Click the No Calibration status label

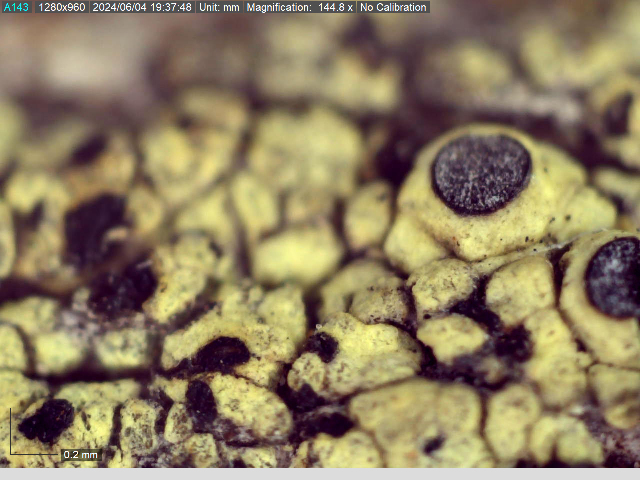(393, 7)
